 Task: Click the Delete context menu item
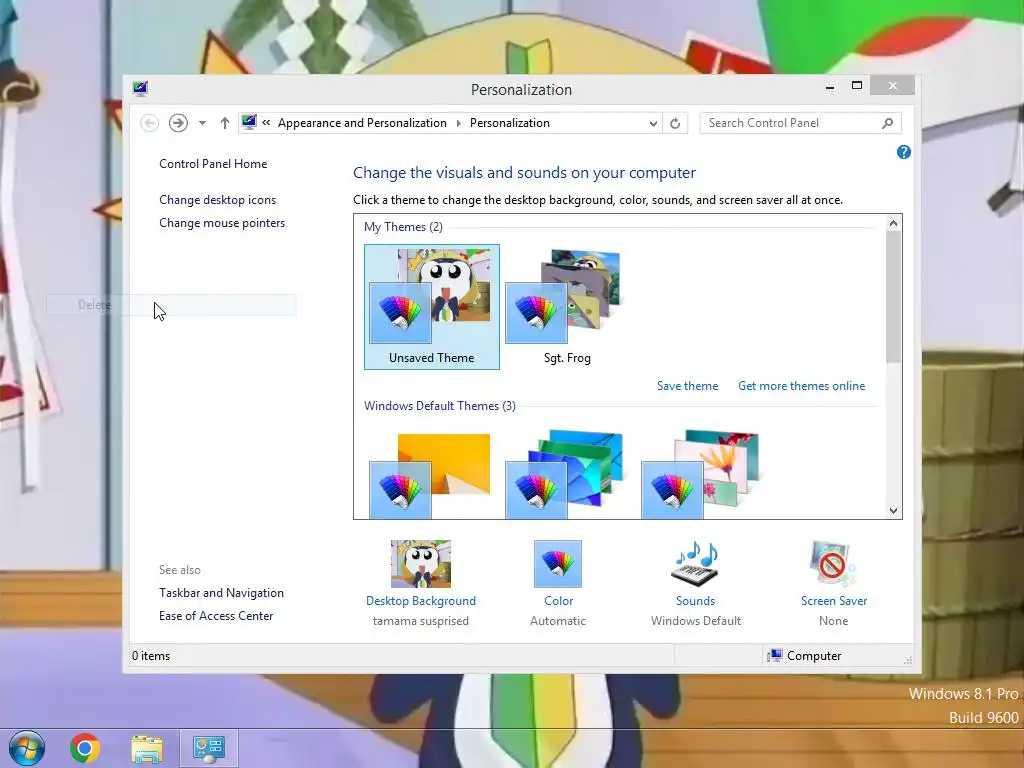(171, 305)
